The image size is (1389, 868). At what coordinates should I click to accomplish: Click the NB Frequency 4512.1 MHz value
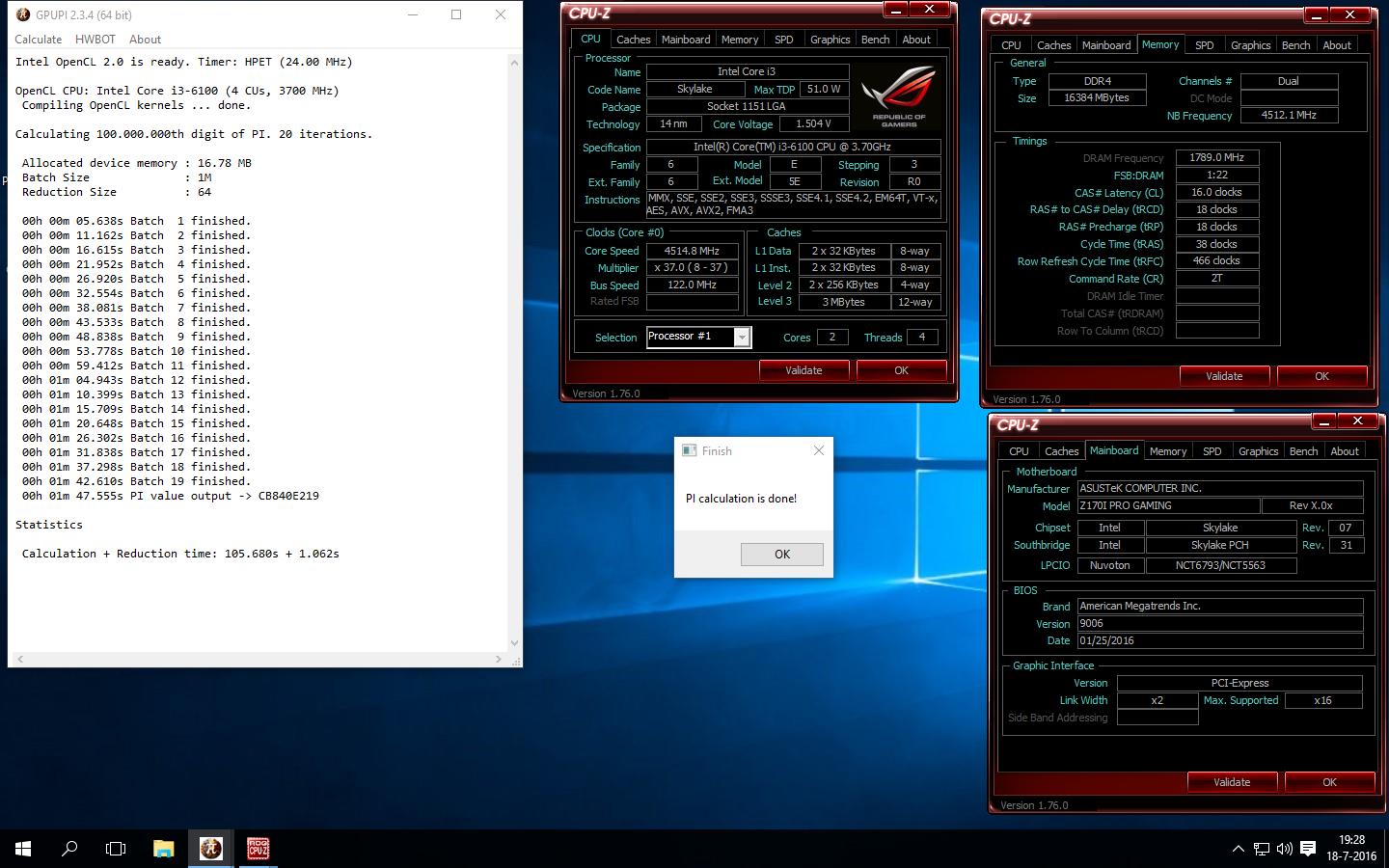pyautogui.click(x=1289, y=115)
